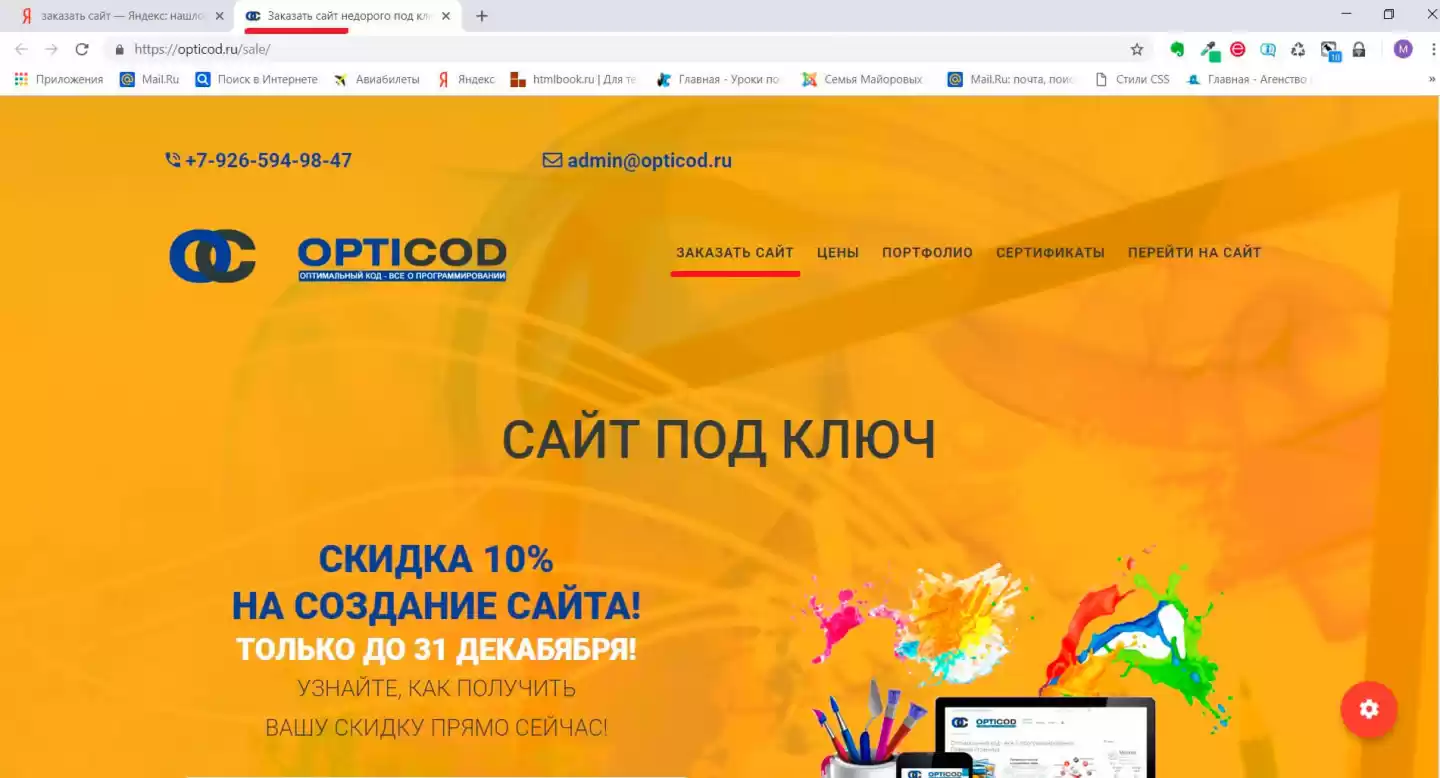Close the Заказать сайт недорого tab

click(445, 16)
